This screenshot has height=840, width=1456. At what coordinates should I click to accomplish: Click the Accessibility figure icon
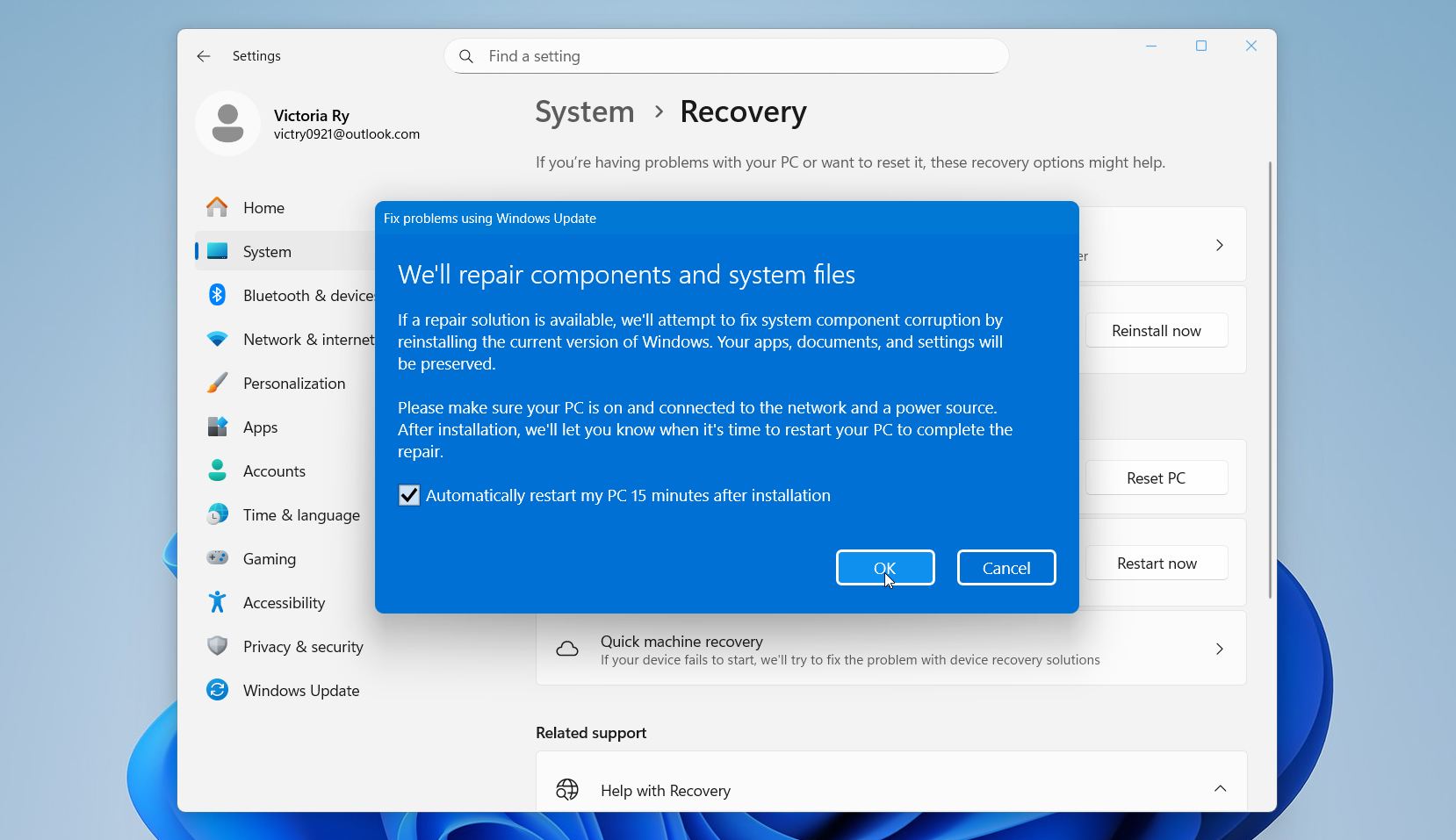point(217,602)
